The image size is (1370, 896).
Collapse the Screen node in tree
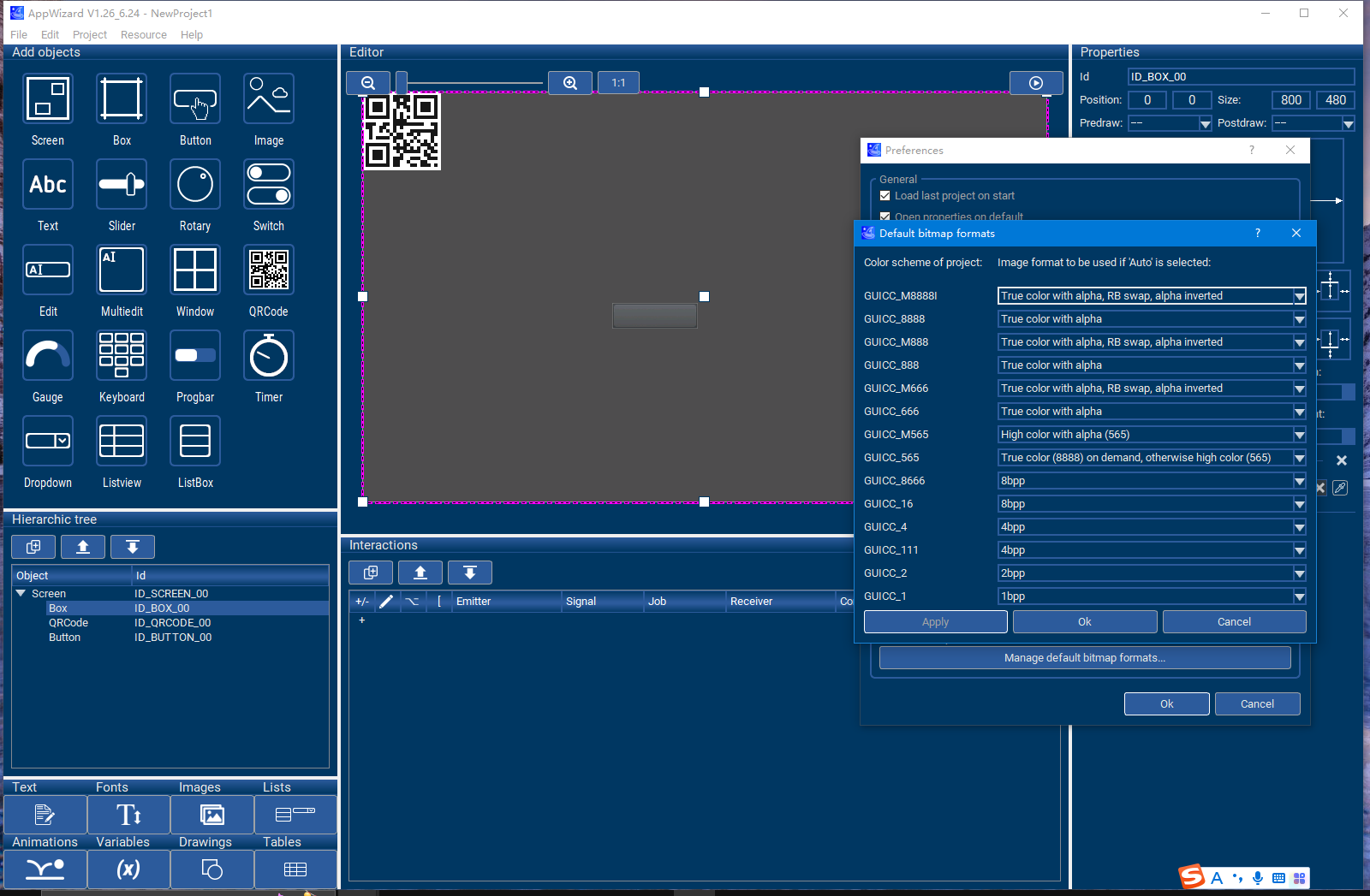[21, 593]
